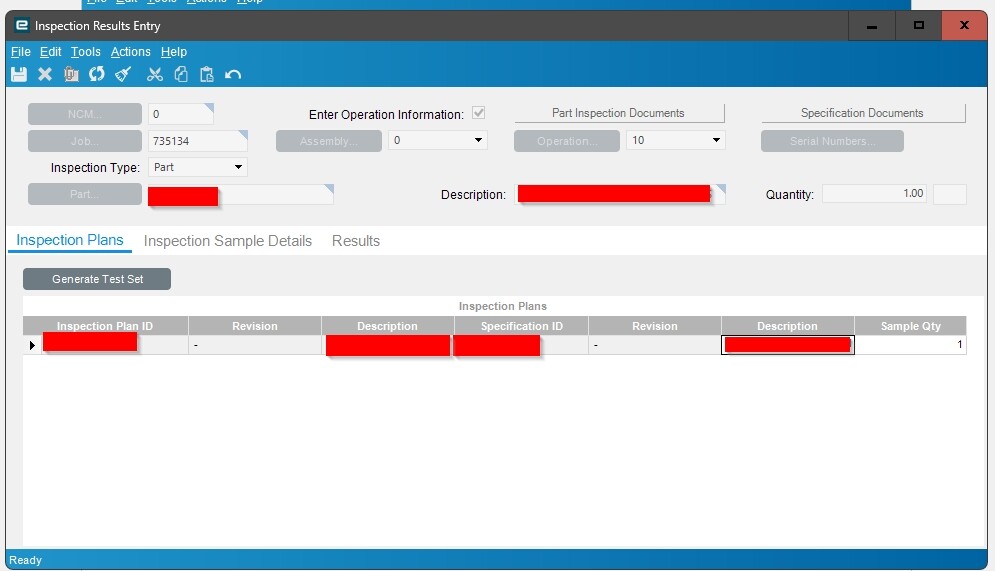995x571 pixels.
Task: Click the Refresh toolbar icon
Action: pyautogui.click(x=96, y=74)
